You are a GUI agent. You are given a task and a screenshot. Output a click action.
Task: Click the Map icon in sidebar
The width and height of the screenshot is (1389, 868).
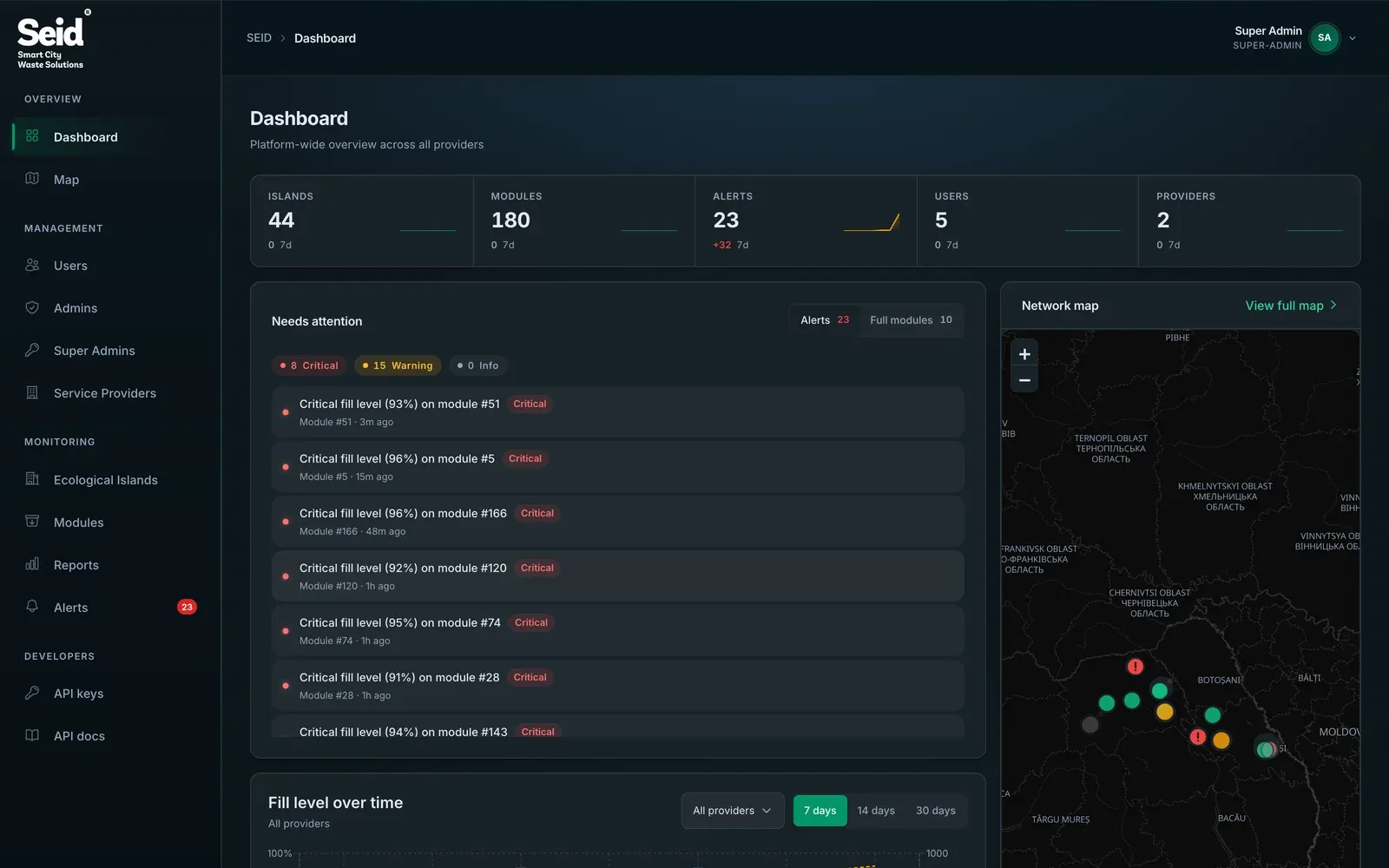click(32, 179)
